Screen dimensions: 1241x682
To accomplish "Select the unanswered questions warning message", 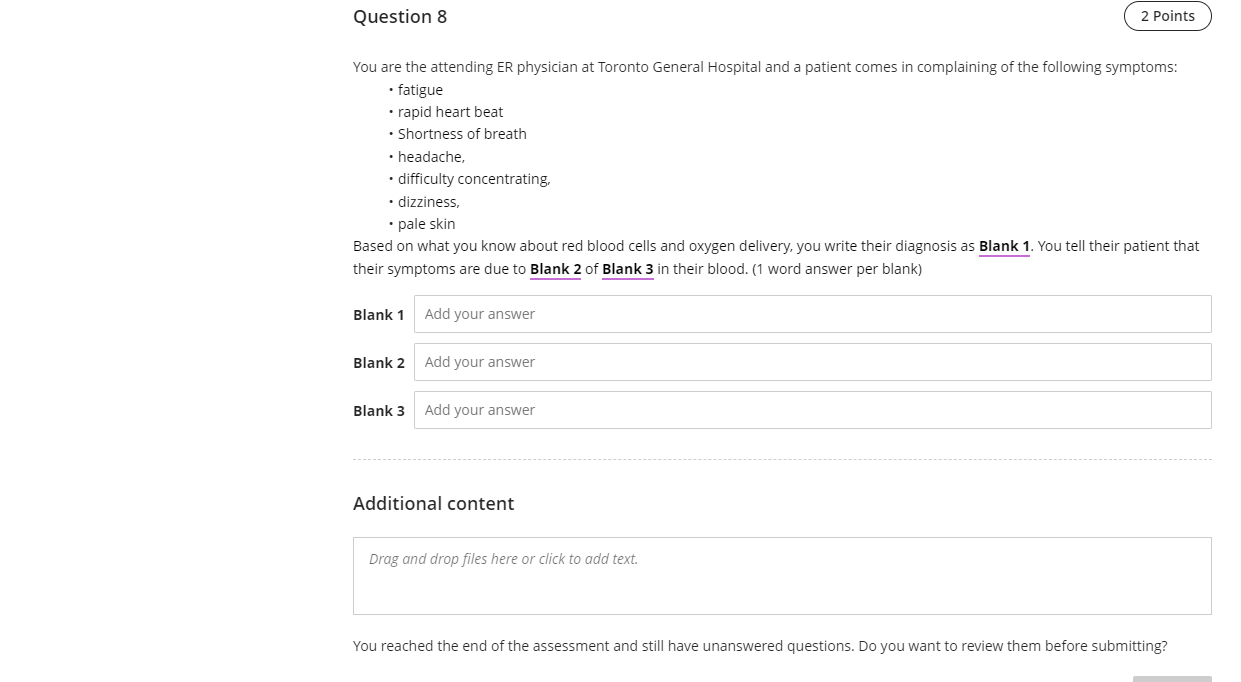I will coord(760,646).
